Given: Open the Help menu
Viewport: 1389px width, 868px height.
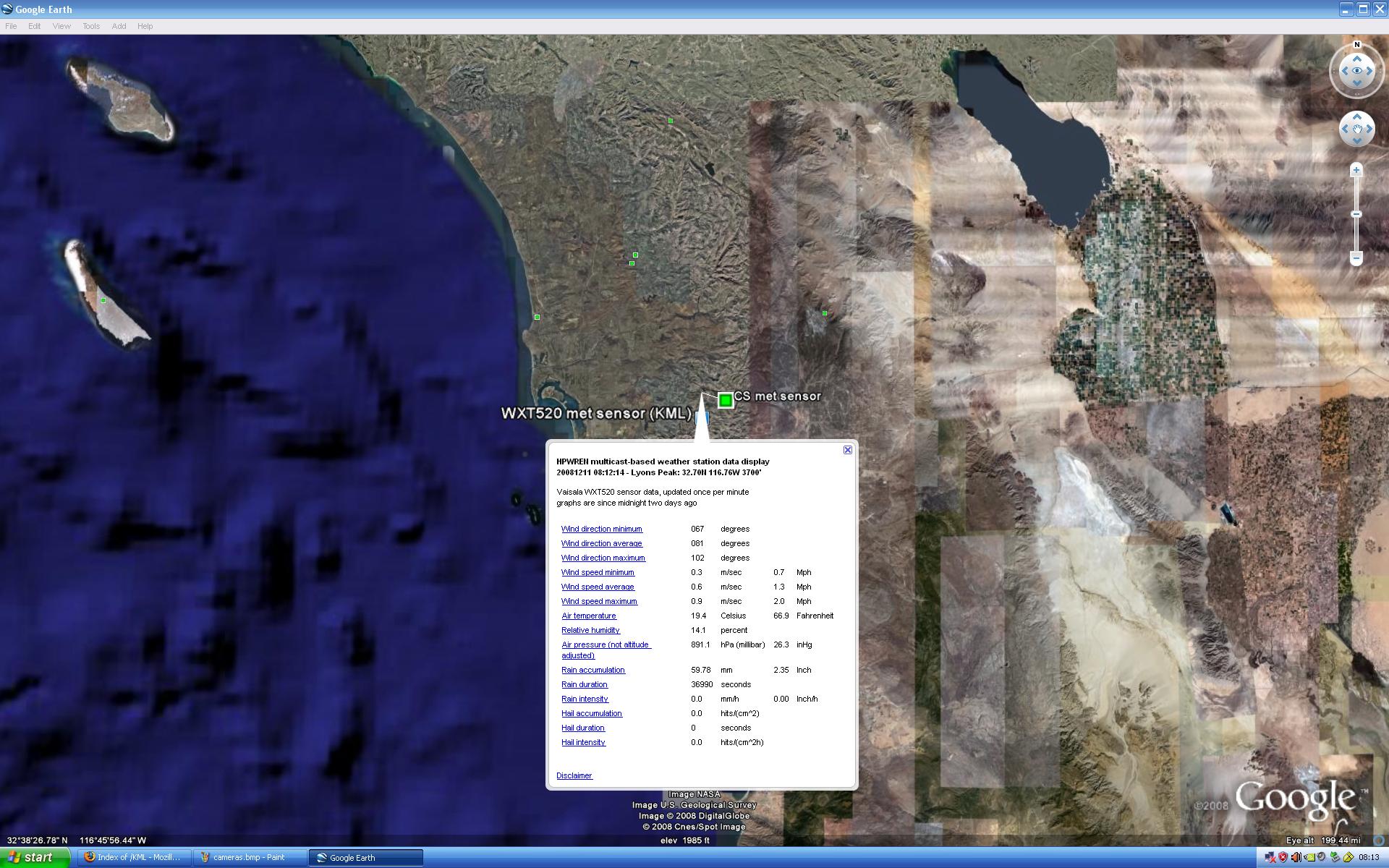Looking at the screenshot, I should click(145, 26).
